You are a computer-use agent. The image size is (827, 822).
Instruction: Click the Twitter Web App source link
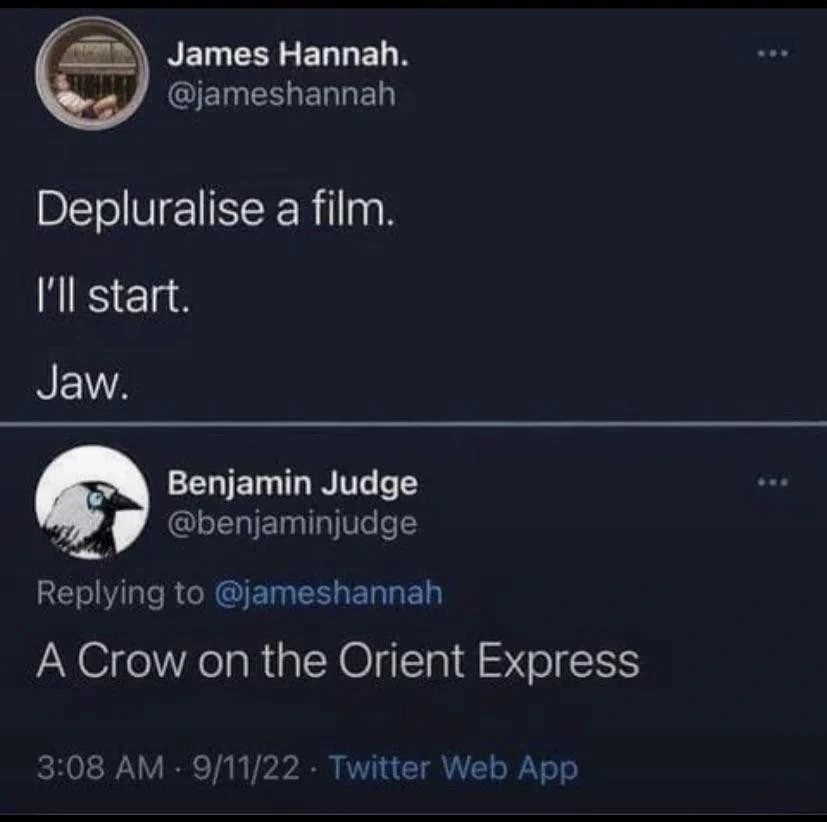[454, 768]
